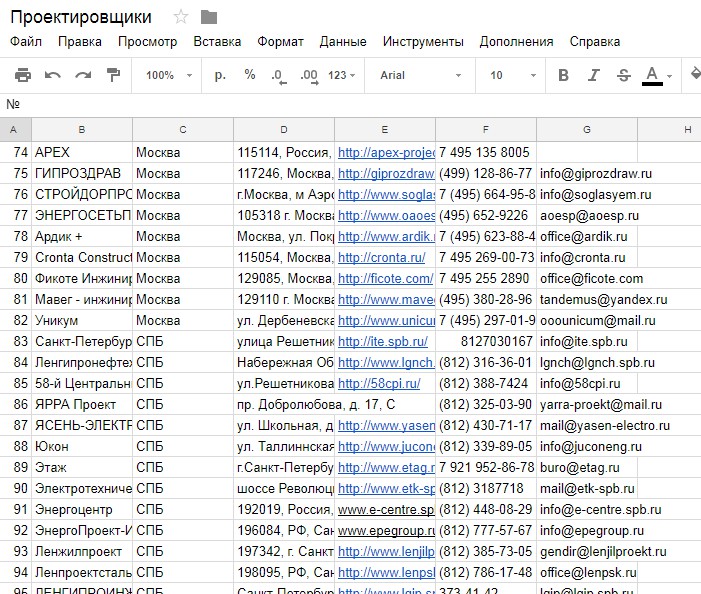
Task: Format as currency with the р. button
Action: click(x=221, y=75)
